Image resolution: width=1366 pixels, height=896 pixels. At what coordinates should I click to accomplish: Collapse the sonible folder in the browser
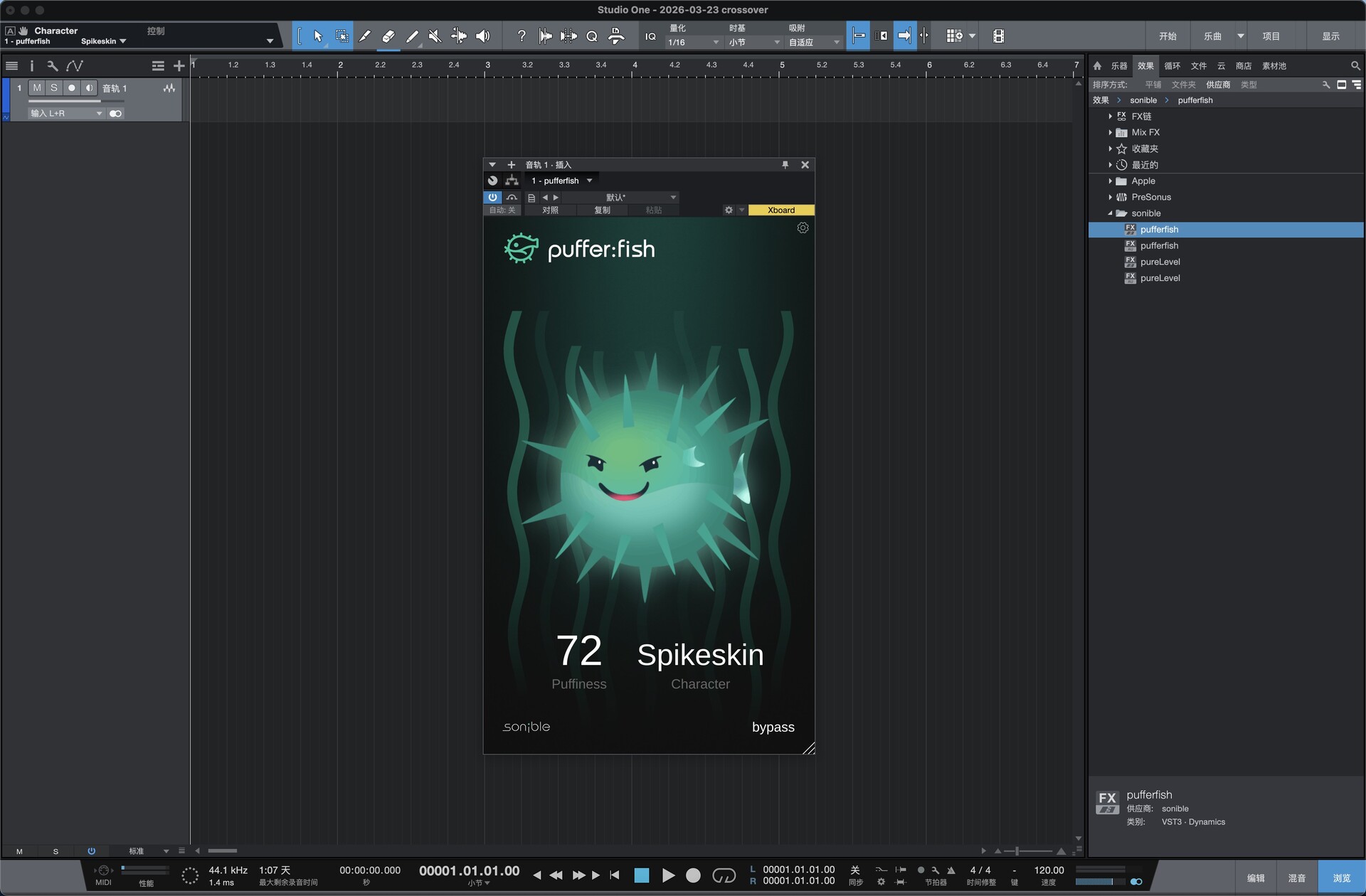tap(1109, 213)
